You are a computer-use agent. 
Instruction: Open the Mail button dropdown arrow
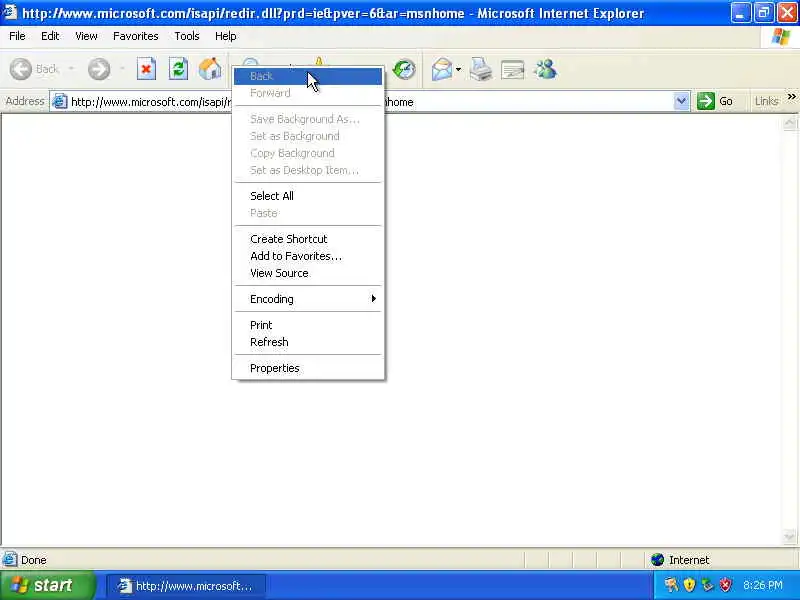point(459,69)
